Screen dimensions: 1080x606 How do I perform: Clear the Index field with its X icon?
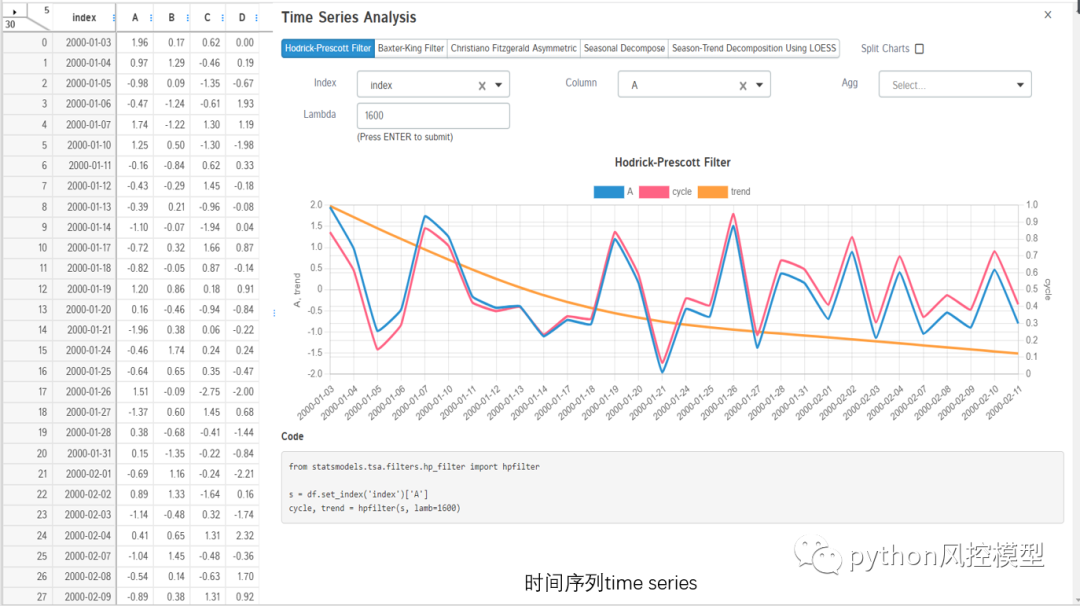[x=482, y=86]
